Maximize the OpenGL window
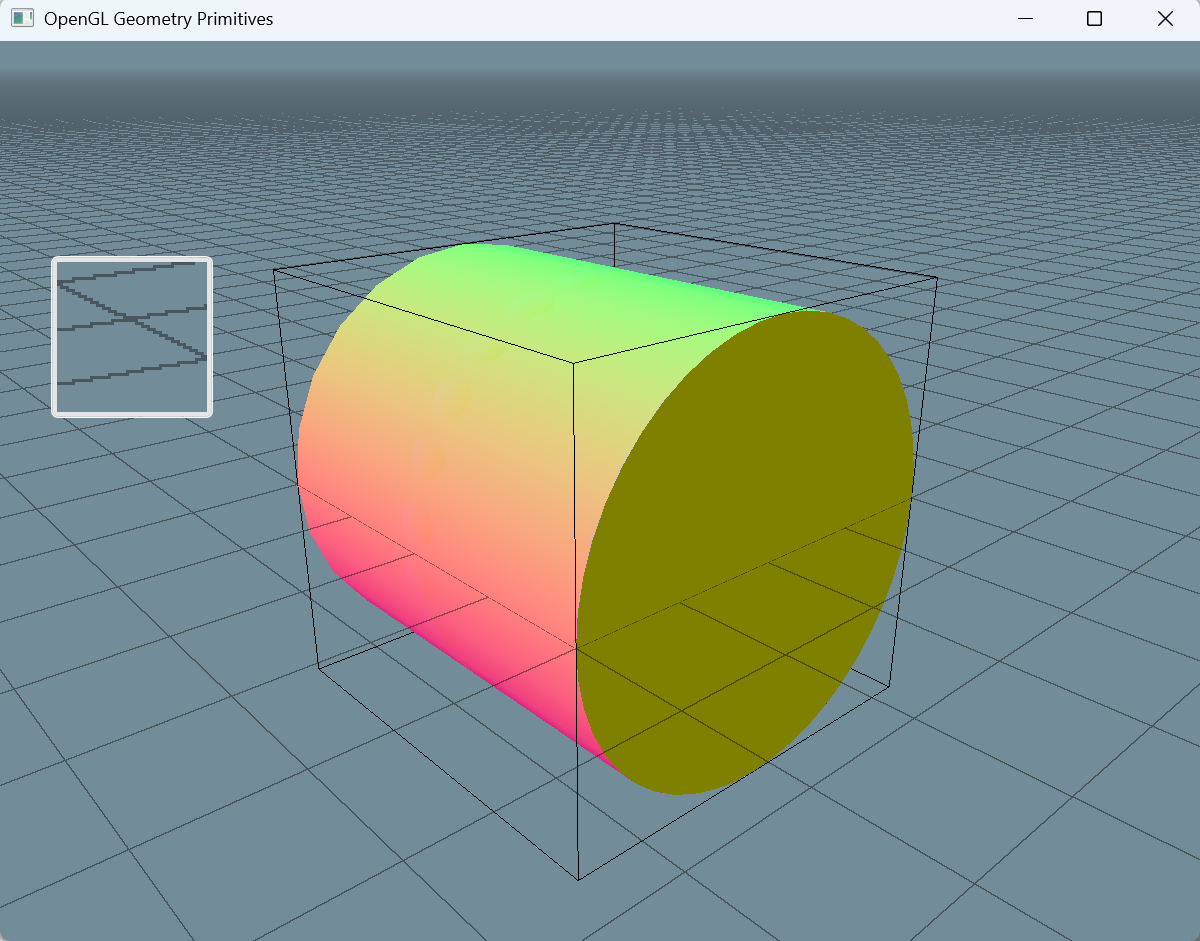The width and height of the screenshot is (1200, 941). (1094, 19)
